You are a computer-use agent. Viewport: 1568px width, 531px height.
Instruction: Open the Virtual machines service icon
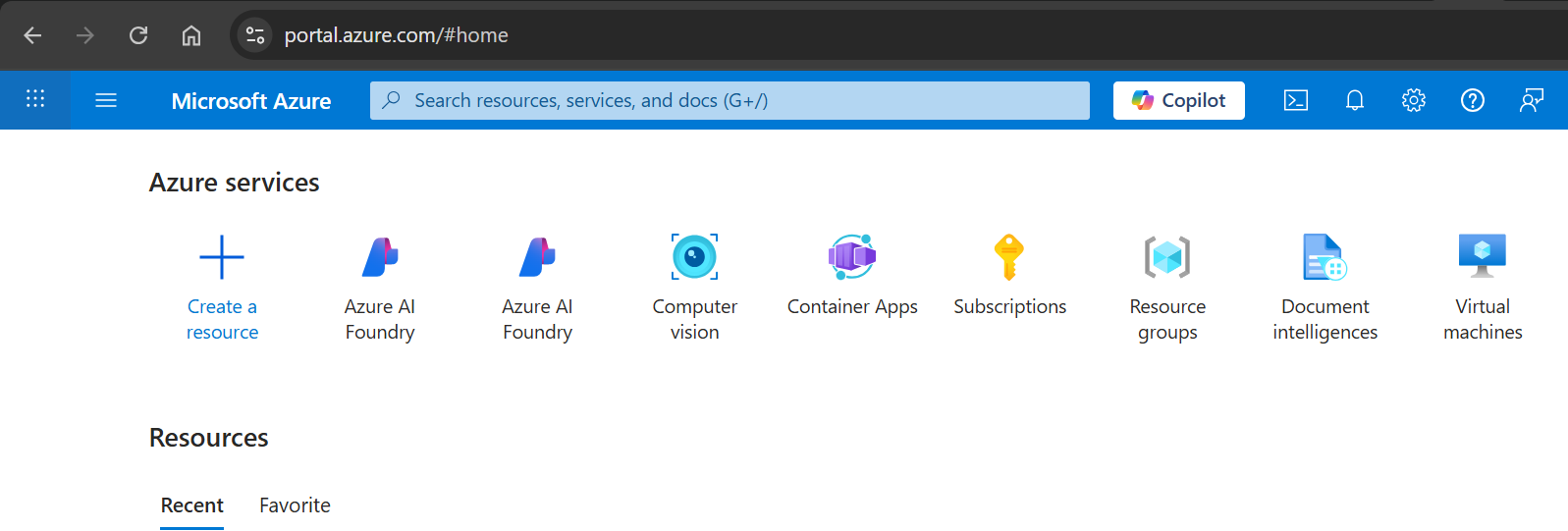pos(1483,256)
